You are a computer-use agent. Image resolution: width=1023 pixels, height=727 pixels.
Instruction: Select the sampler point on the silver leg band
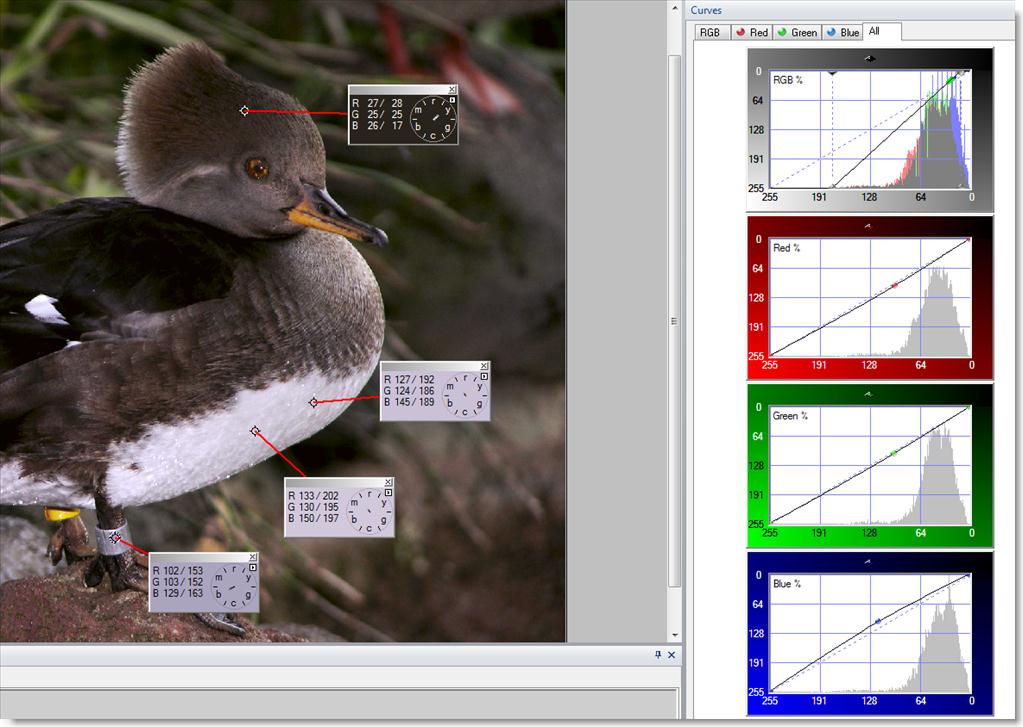pos(115,537)
